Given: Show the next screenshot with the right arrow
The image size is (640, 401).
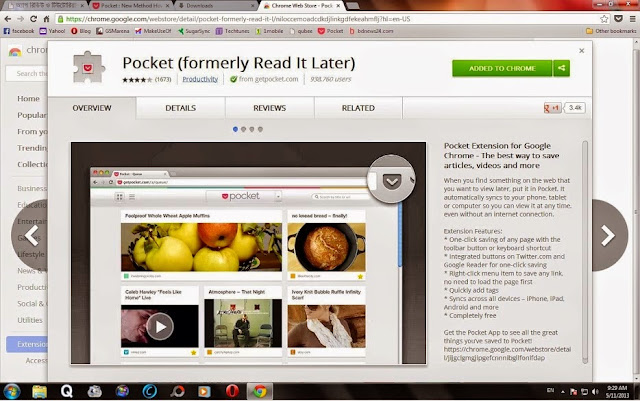Looking at the screenshot, I should coord(609,235).
